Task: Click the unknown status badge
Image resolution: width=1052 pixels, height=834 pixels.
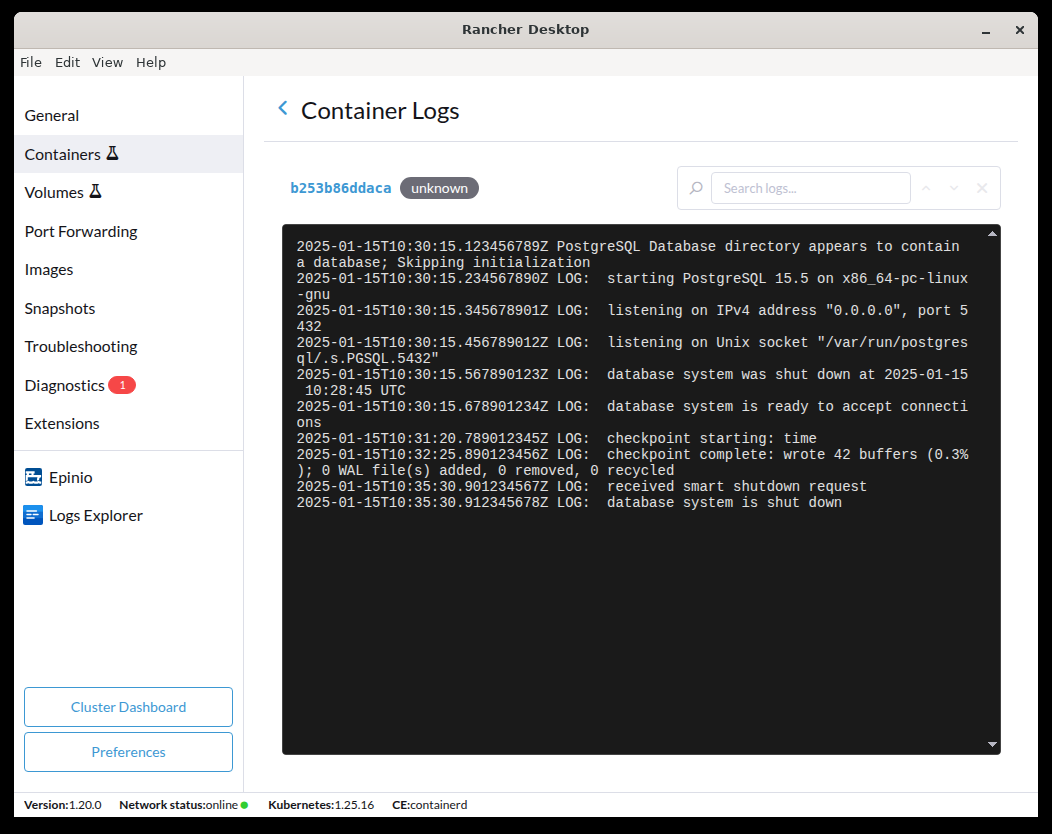Action: 439,187
